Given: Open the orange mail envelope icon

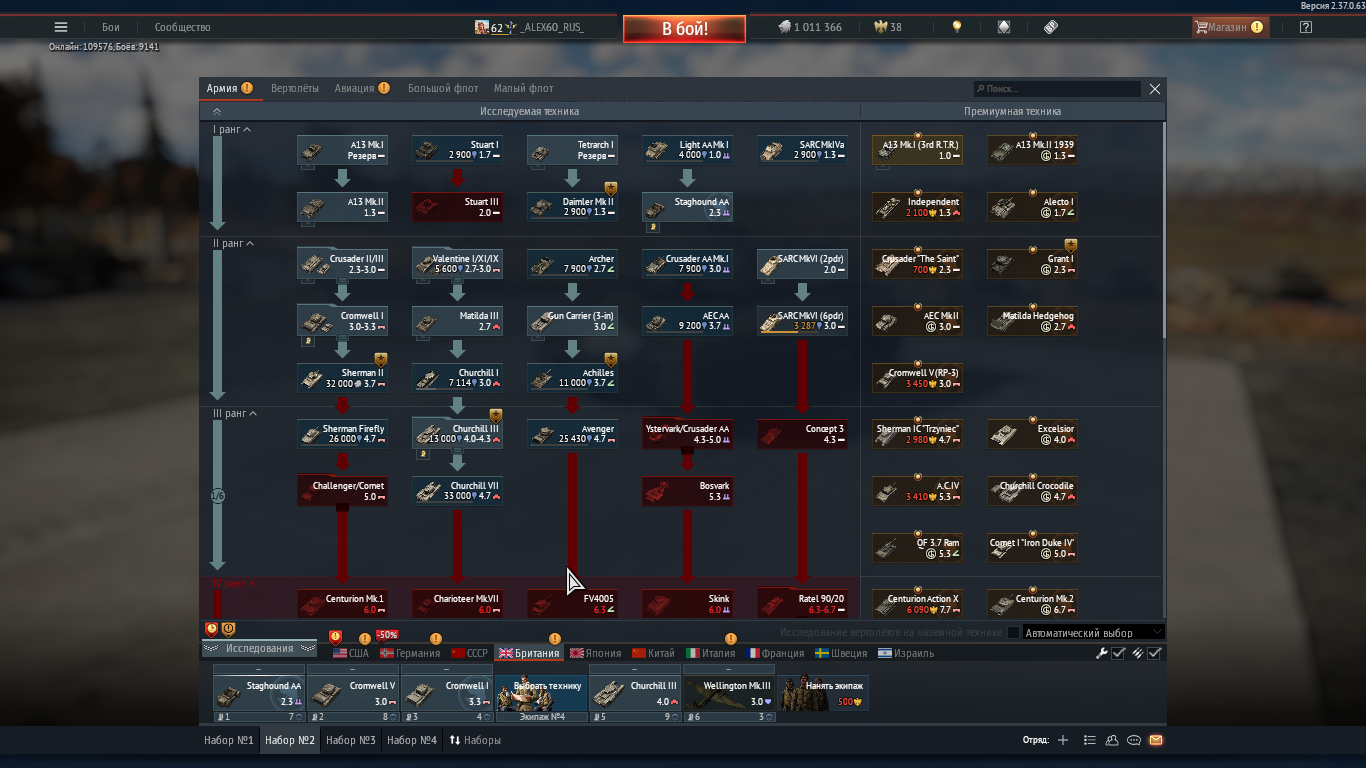Looking at the screenshot, I should 1156,740.
